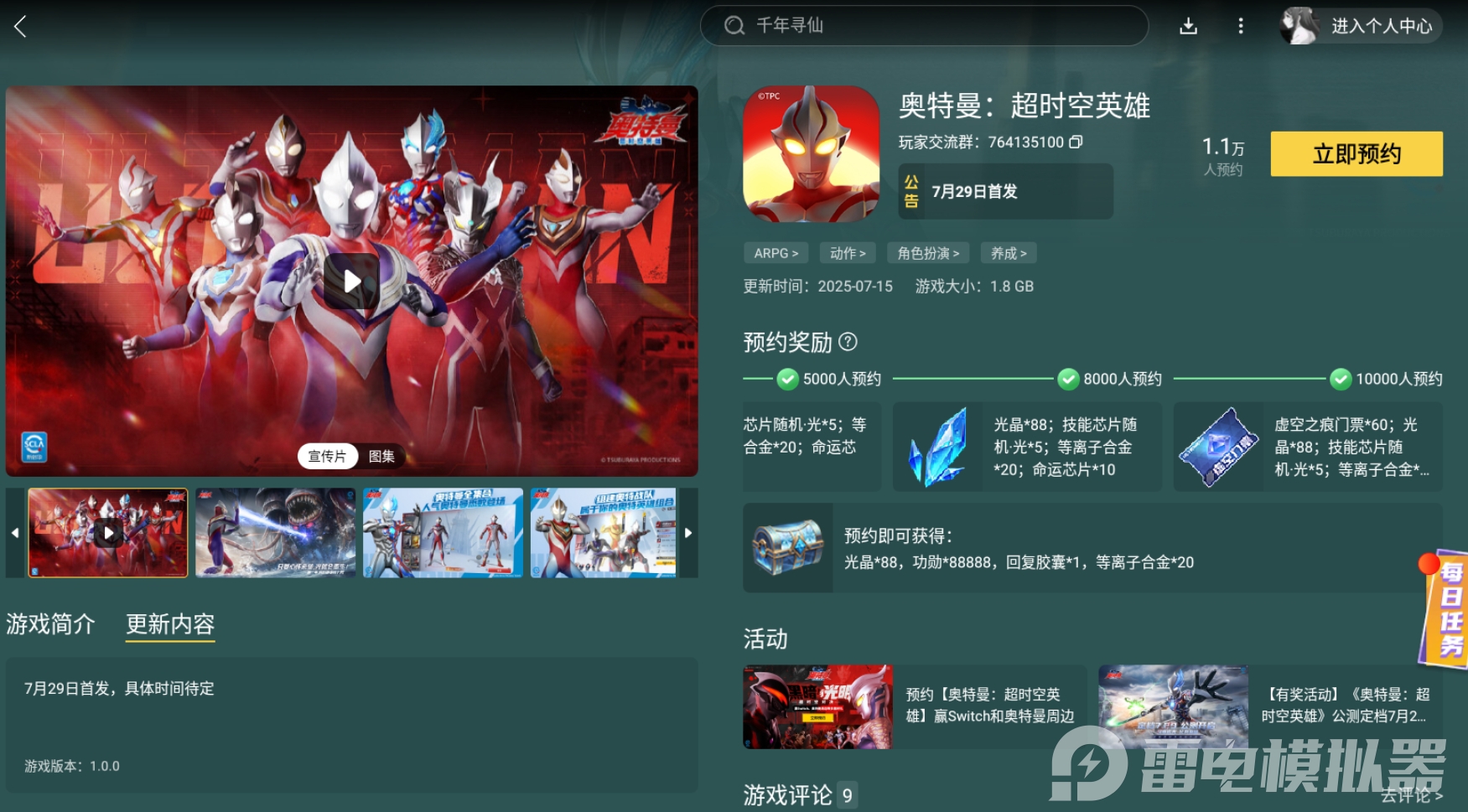Open the 5000人预约 reward card text
The image size is (1468, 812).
tap(805, 436)
